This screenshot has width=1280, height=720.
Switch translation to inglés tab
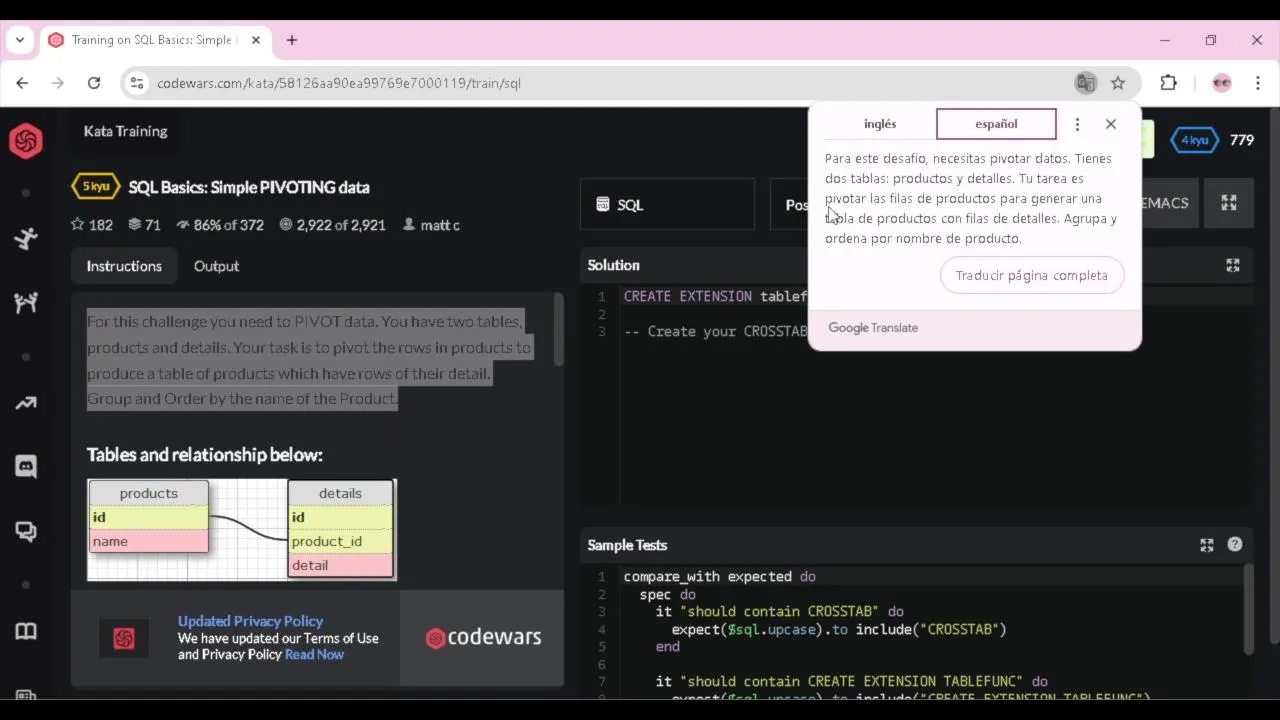[880, 124]
